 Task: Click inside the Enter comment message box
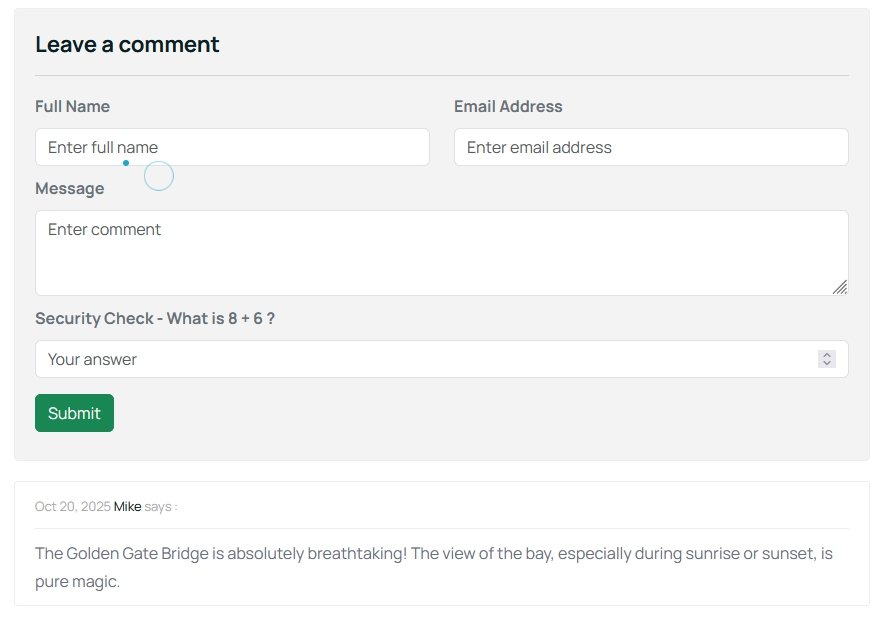pyautogui.click(x=440, y=250)
